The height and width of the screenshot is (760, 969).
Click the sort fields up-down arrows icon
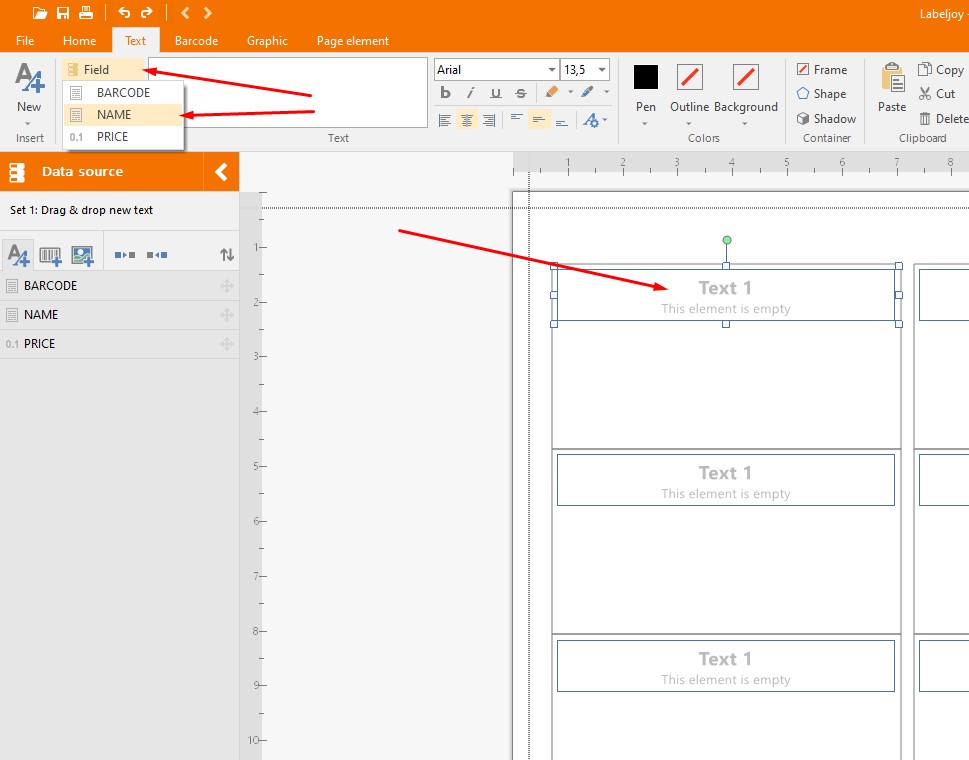pyautogui.click(x=227, y=255)
